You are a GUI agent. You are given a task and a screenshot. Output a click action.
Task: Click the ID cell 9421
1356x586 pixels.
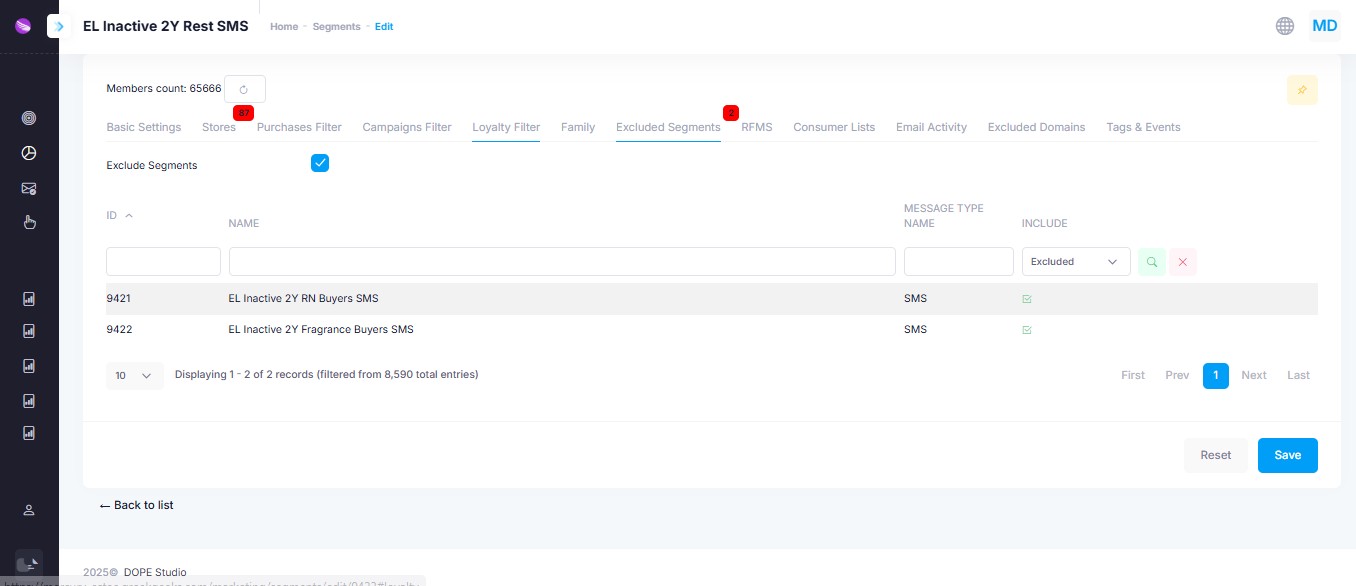118,299
